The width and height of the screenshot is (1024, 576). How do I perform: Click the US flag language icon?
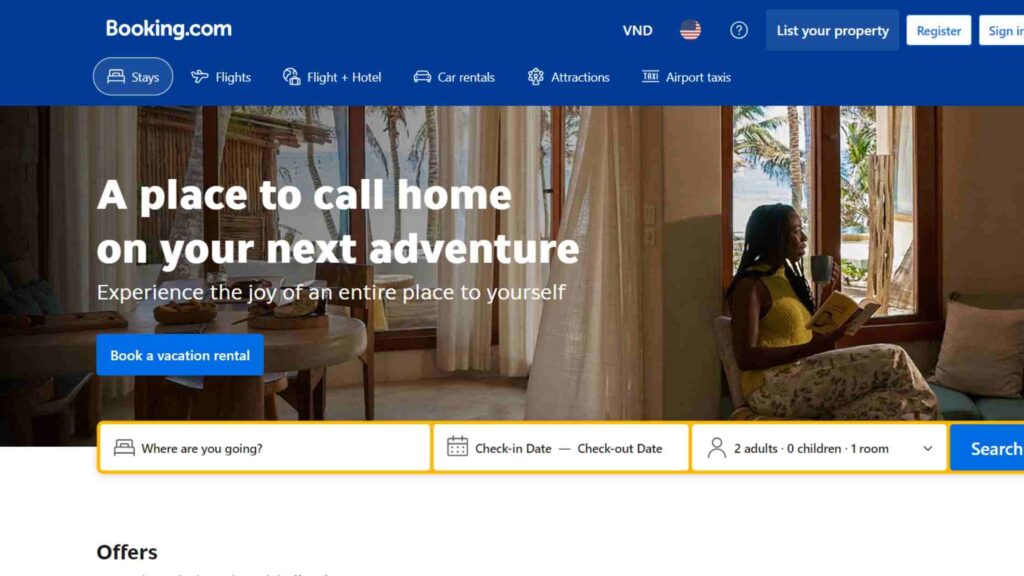690,30
